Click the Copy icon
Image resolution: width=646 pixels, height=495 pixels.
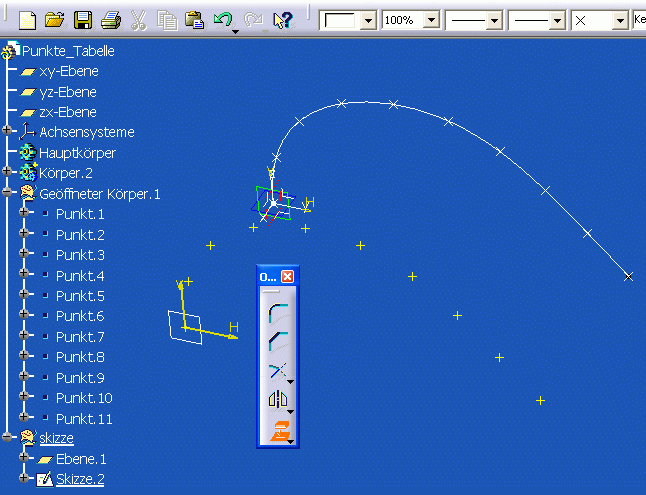[x=167, y=21]
